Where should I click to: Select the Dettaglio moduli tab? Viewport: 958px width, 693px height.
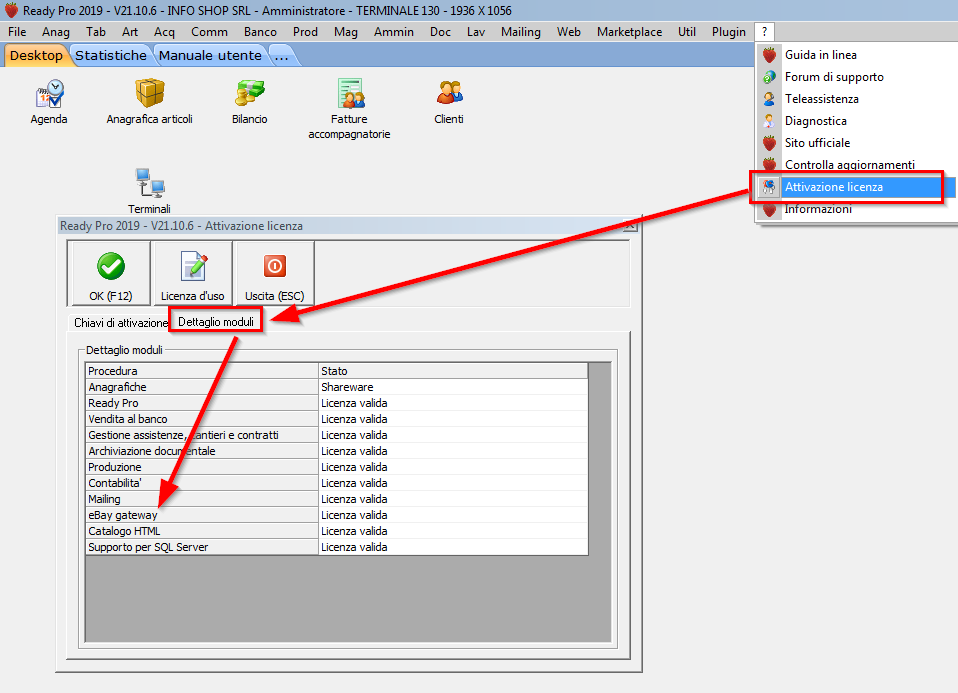tap(216, 321)
